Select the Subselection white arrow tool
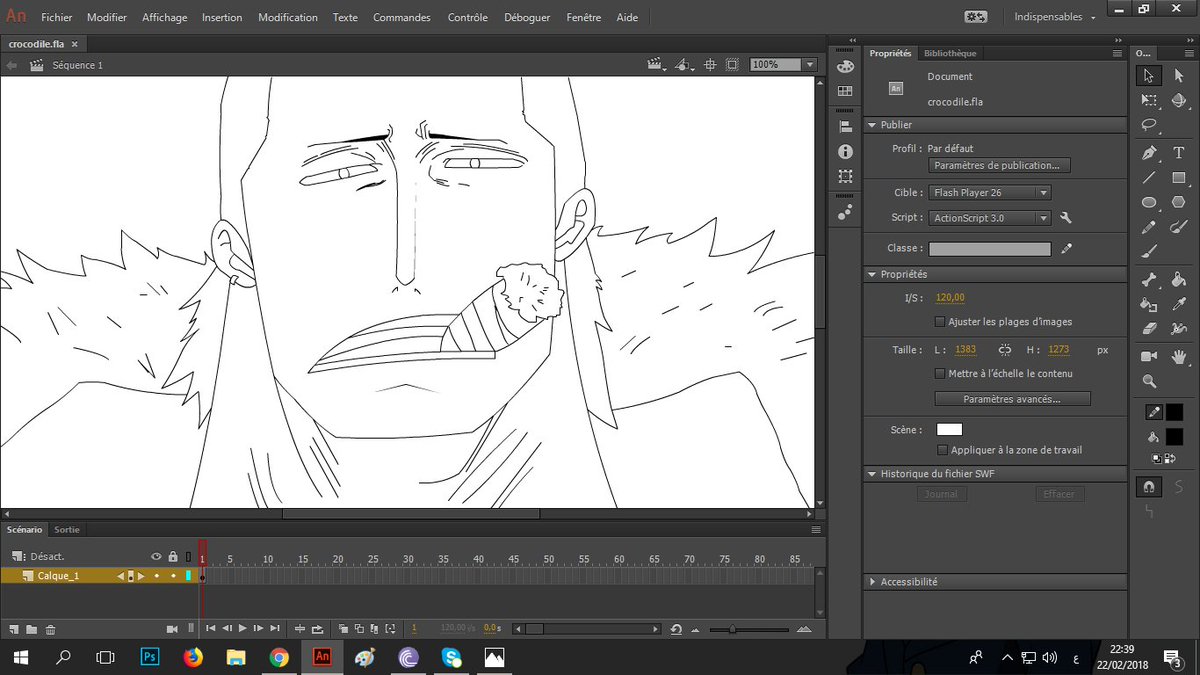This screenshot has height=675, width=1200. (1179, 75)
